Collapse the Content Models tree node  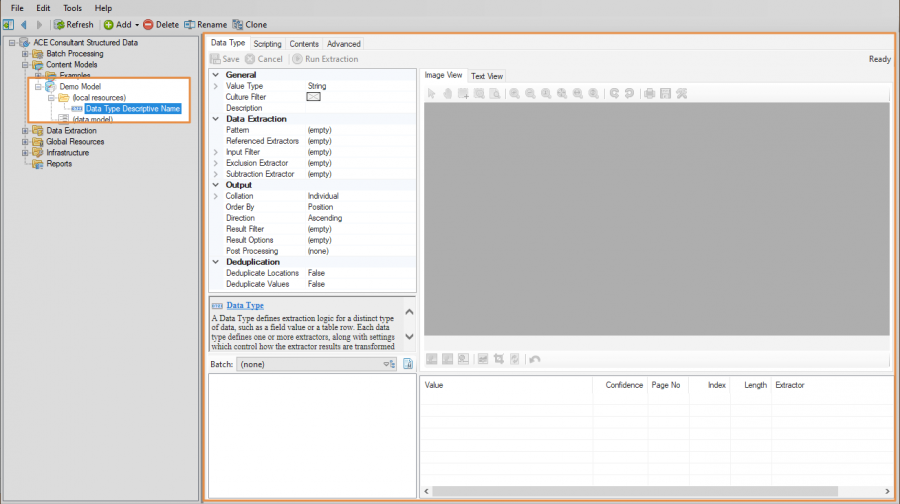(x=26, y=65)
